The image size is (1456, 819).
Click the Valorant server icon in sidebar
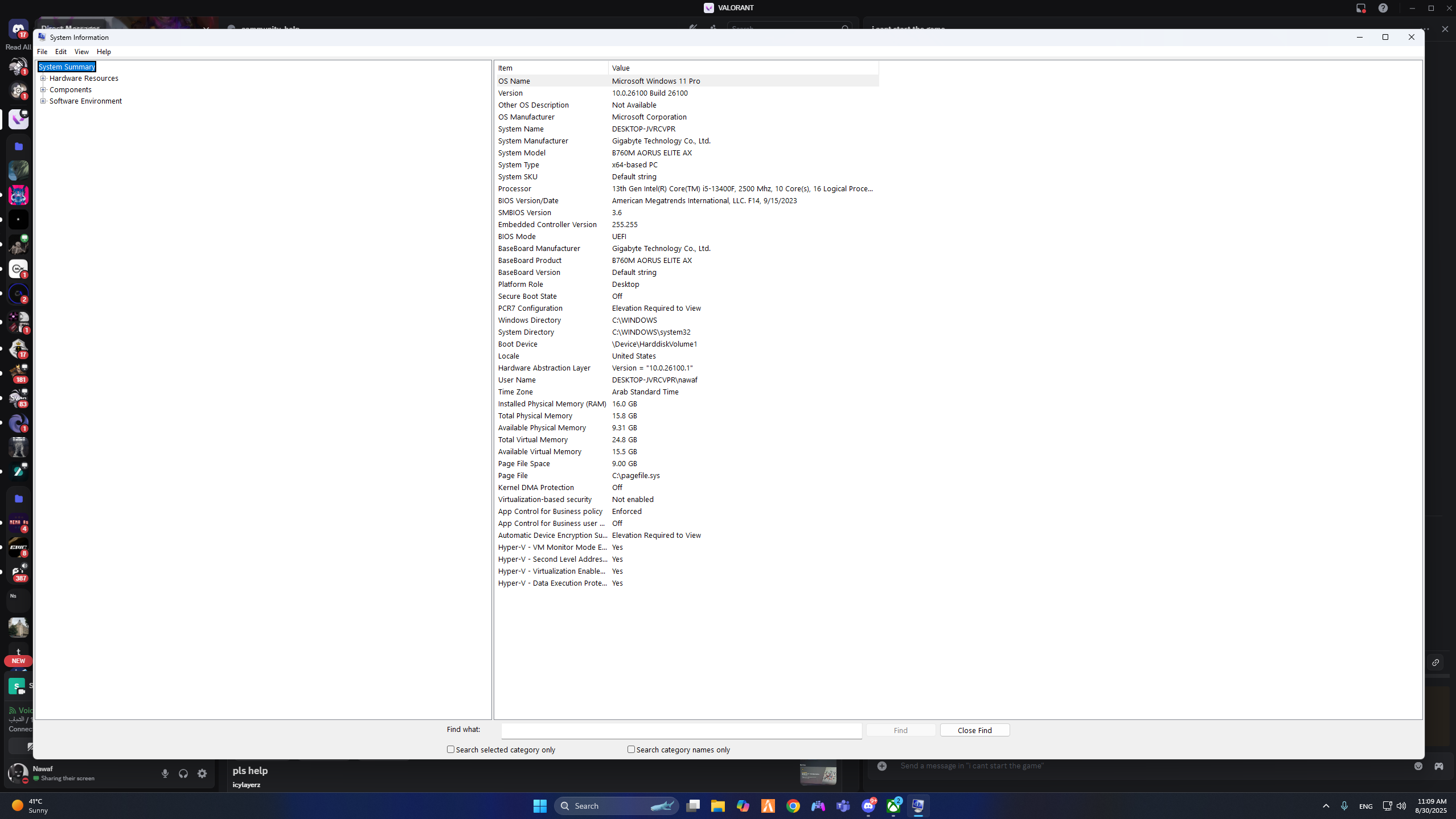pyautogui.click(x=18, y=119)
